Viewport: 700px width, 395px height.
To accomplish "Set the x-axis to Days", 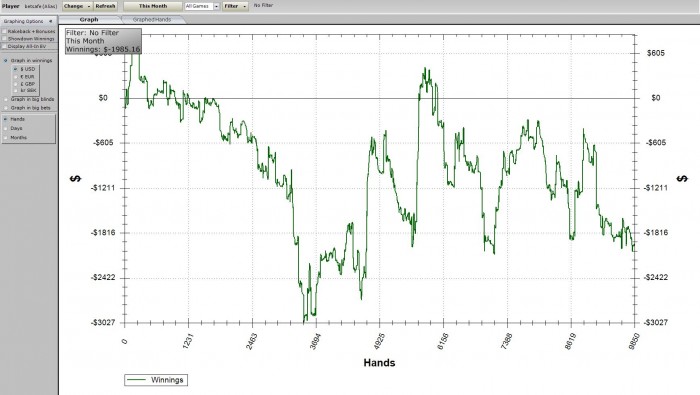I will click(x=6, y=129).
